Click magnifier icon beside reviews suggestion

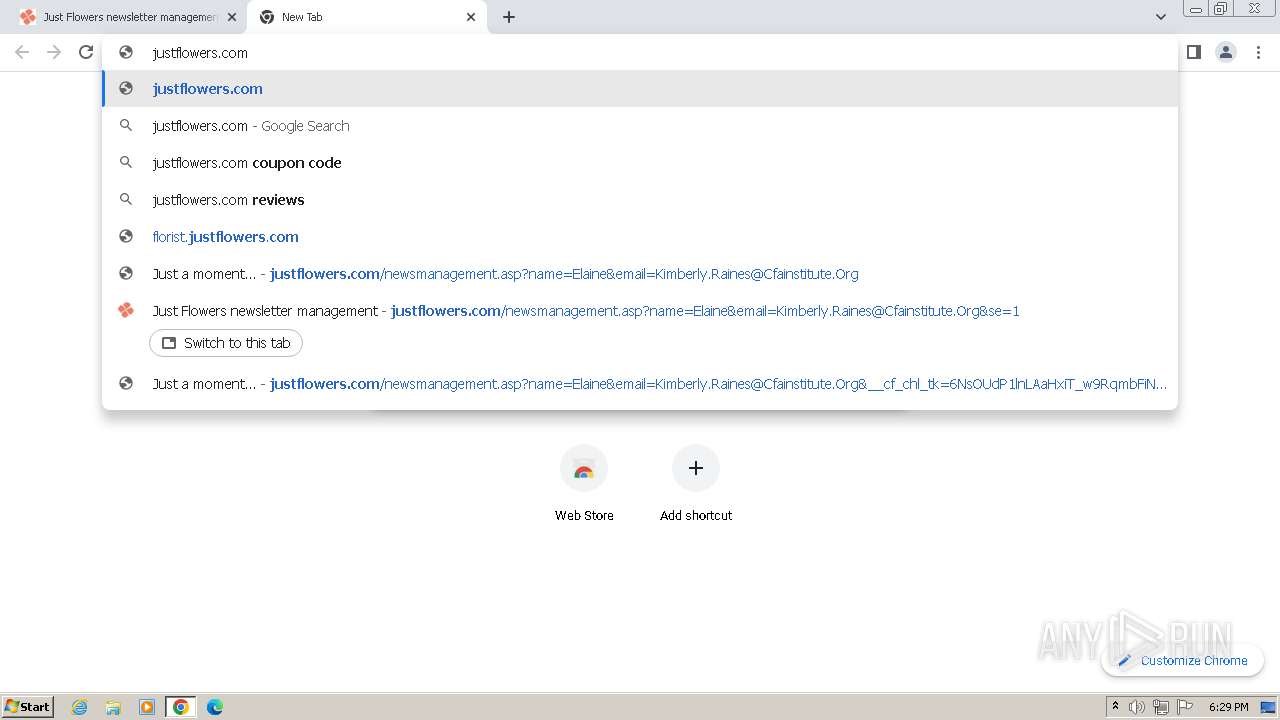pyautogui.click(x=126, y=199)
